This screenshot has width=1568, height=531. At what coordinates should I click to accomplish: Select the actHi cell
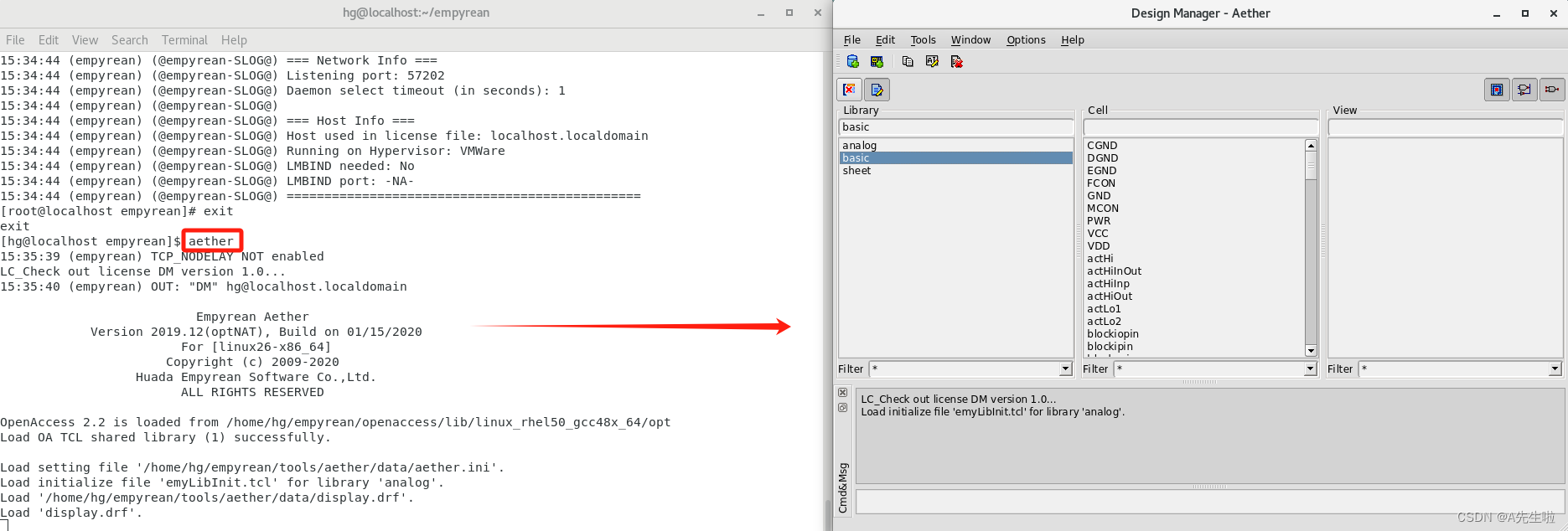(x=1100, y=259)
